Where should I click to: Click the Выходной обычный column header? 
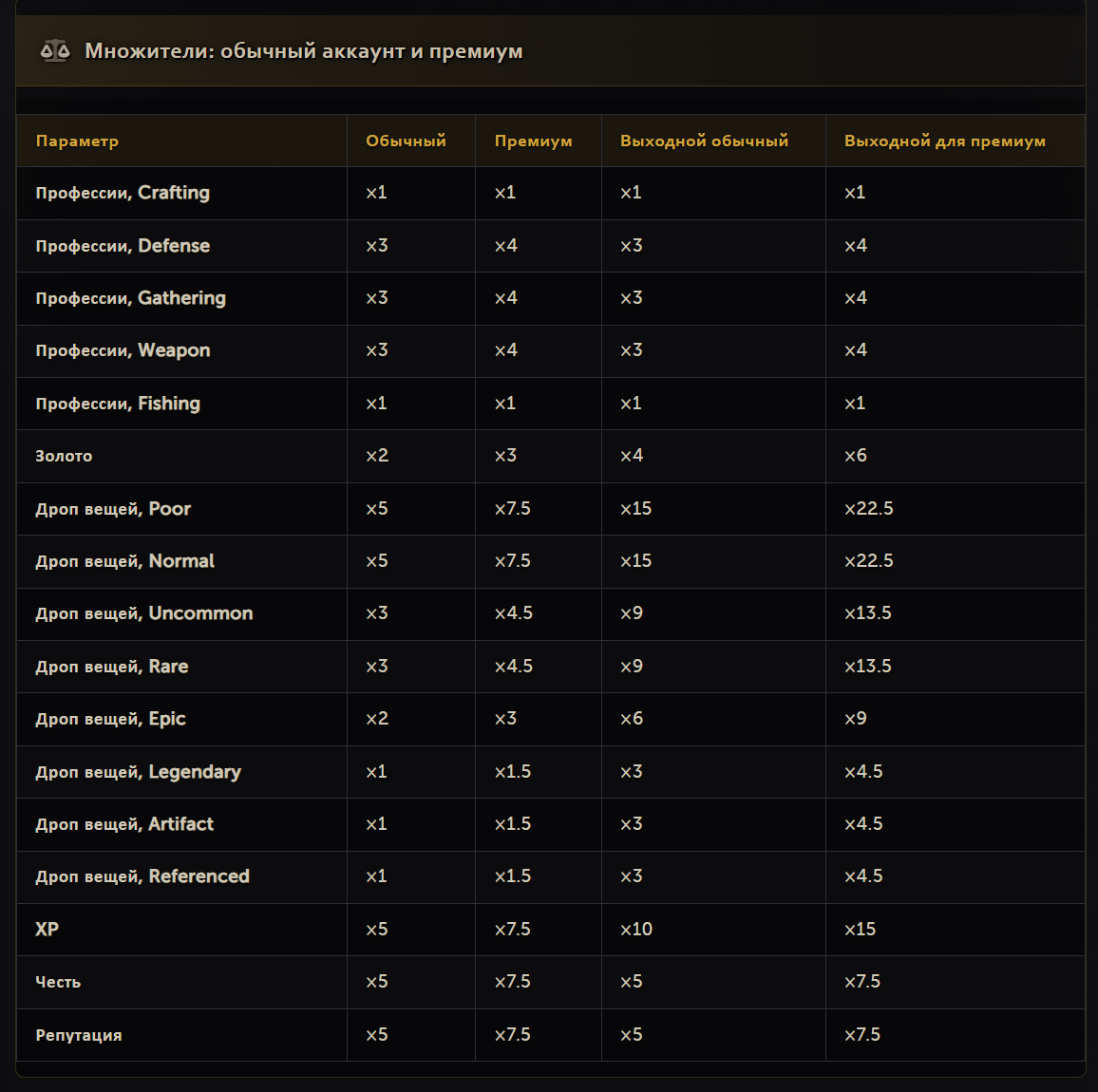pos(704,141)
